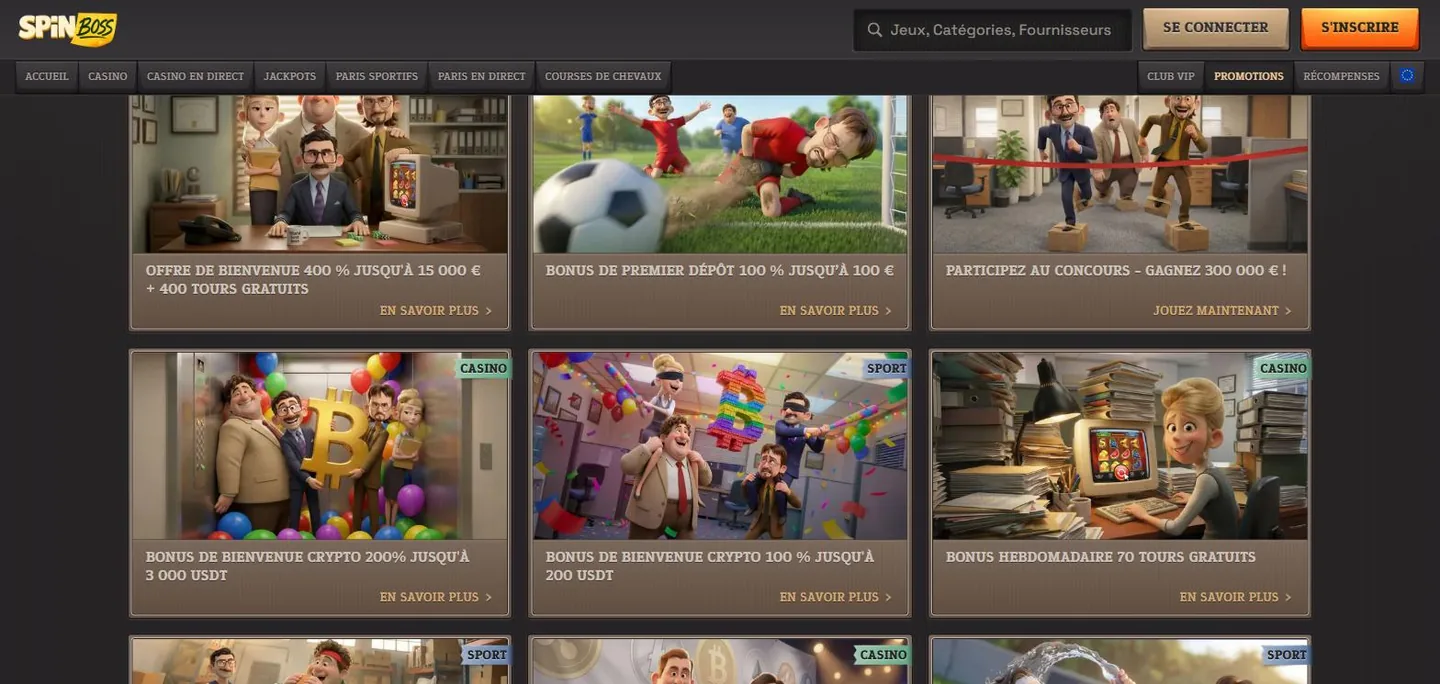Click the CASINO tag on the Bitcoin balloons card
Image resolution: width=1440 pixels, height=684 pixels.
483,368
